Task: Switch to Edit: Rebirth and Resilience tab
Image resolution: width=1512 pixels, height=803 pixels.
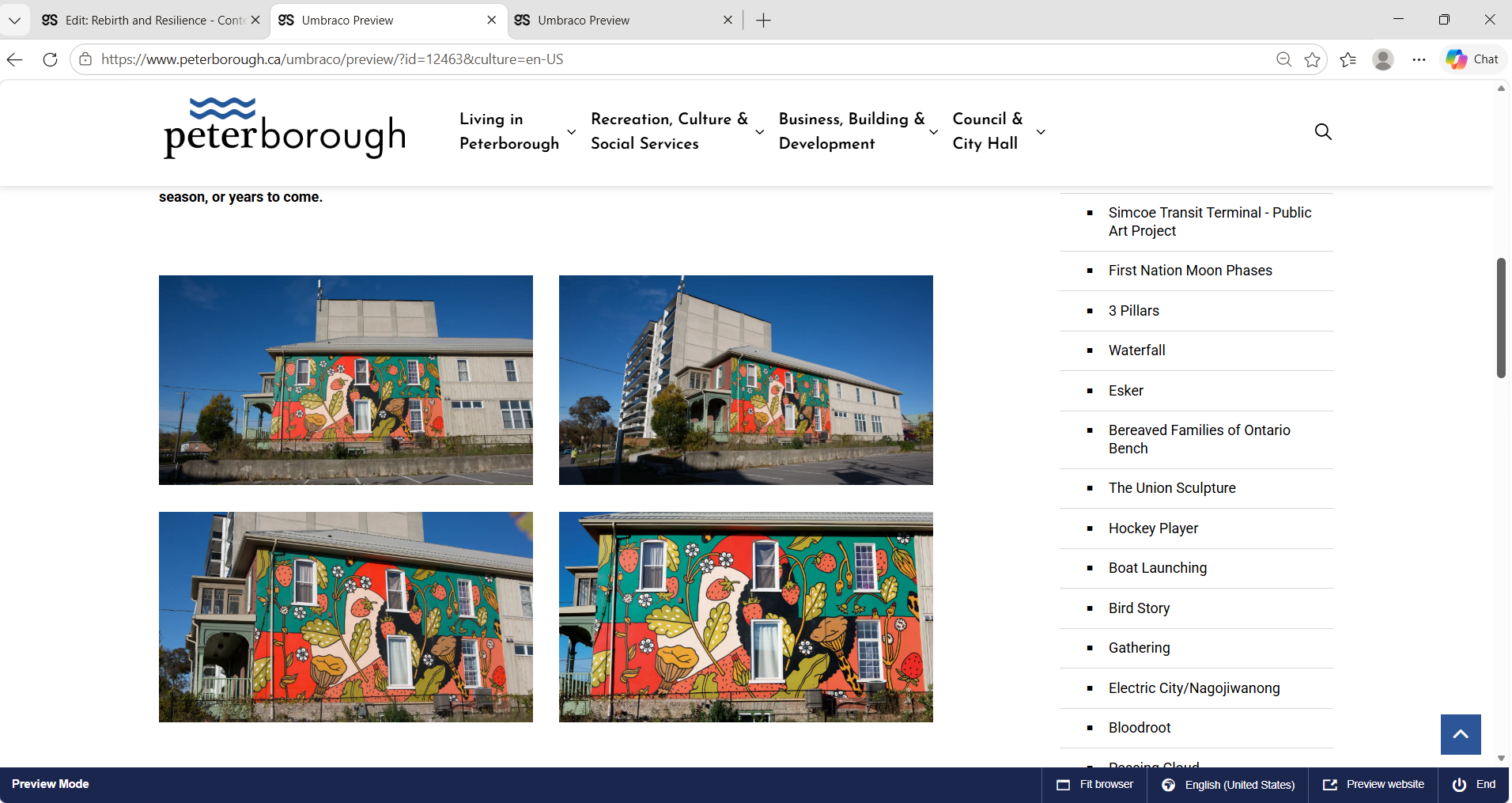Action: tap(150, 21)
